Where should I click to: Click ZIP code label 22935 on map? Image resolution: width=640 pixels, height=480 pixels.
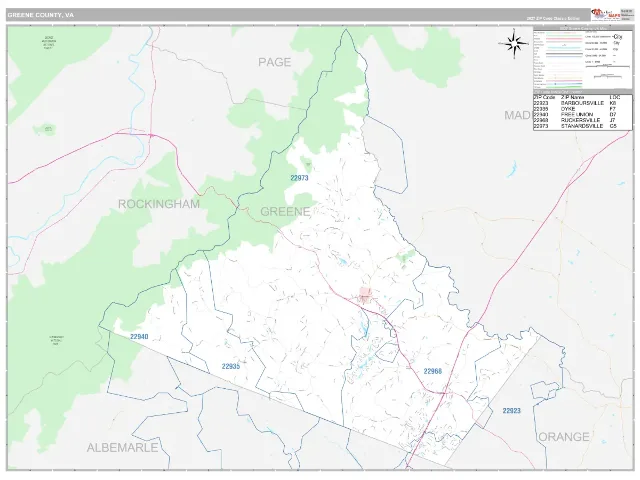pos(231,366)
